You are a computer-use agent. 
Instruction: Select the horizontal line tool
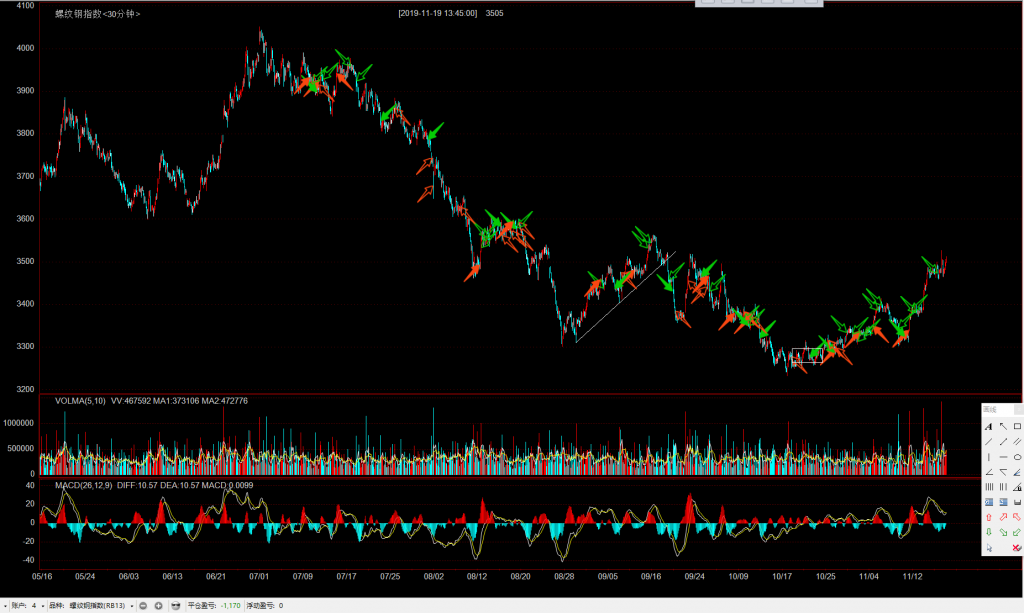coord(1003,457)
